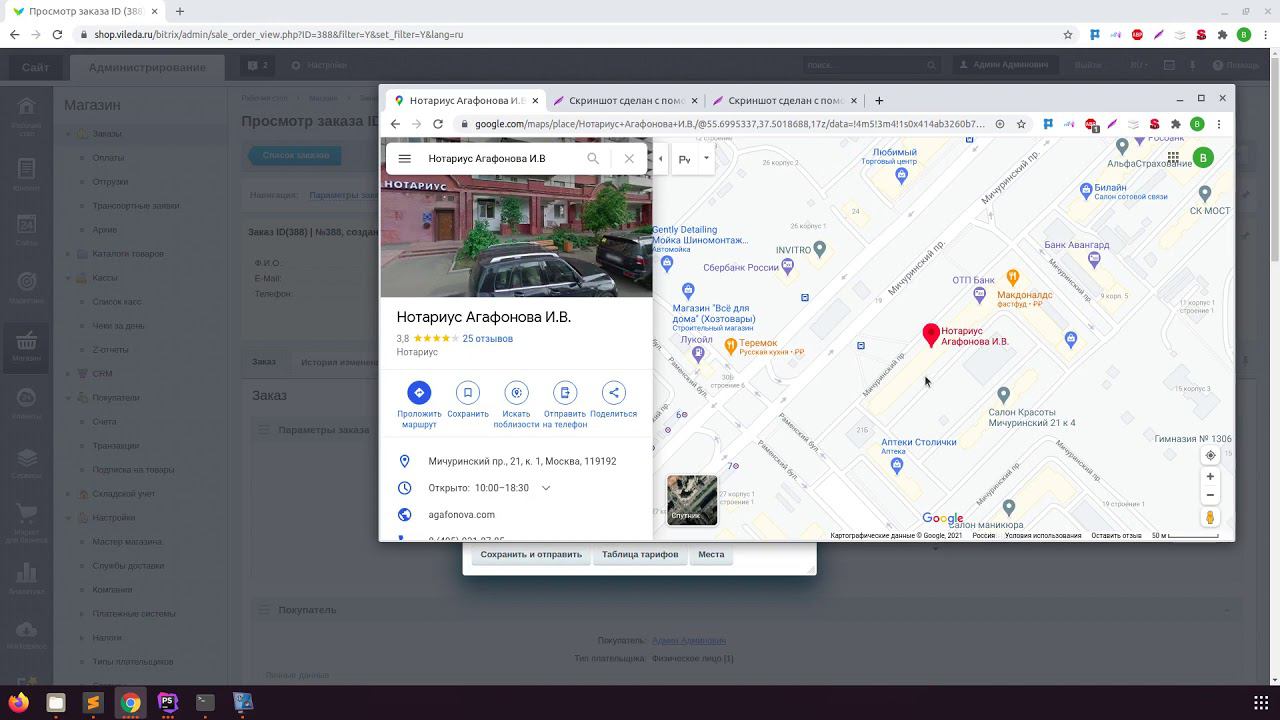Open the Магазин basket icon in sidebar
This screenshot has height=720, width=1280.
26,345
